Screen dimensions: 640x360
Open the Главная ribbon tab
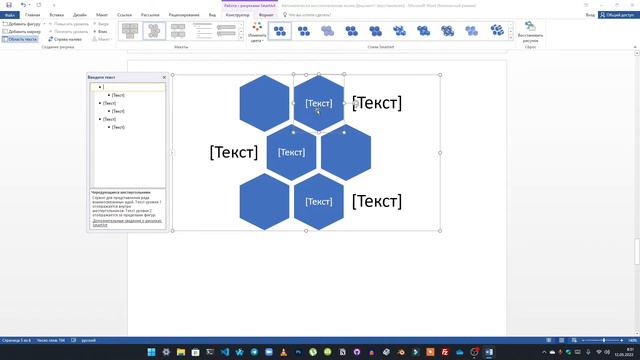[x=33, y=15]
